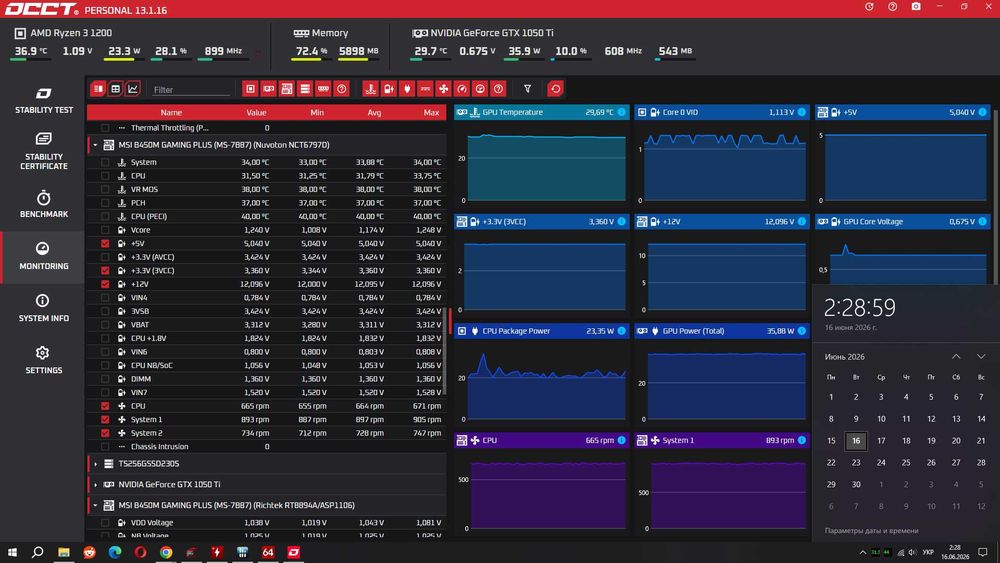Go to previous month in calendar
The height and width of the screenshot is (563, 1000).
click(x=956, y=357)
